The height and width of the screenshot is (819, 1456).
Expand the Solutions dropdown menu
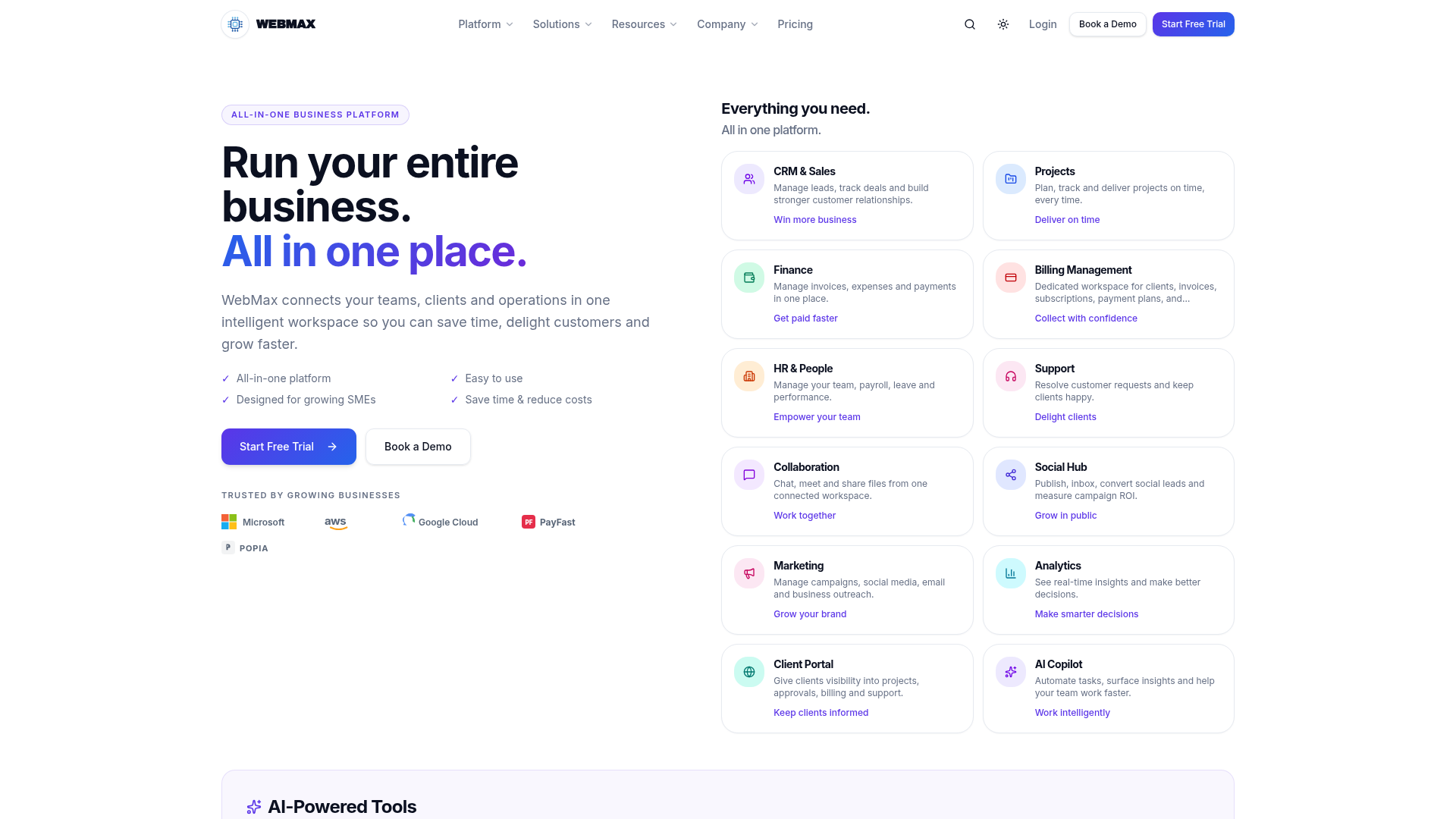tap(562, 24)
